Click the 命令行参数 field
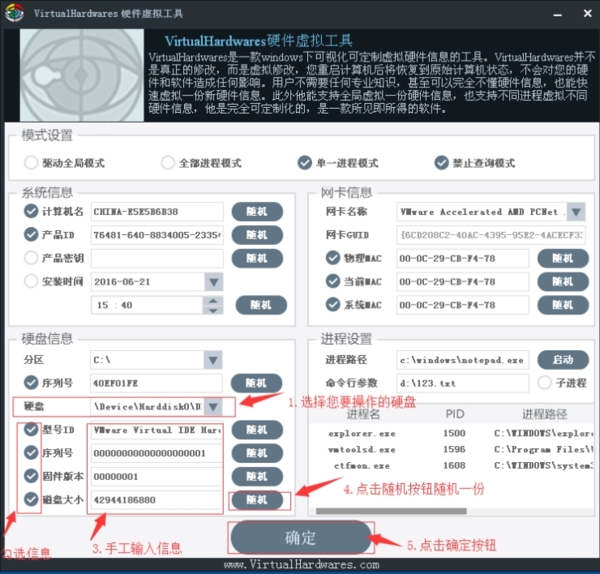This screenshot has height=574, width=600. (463, 383)
